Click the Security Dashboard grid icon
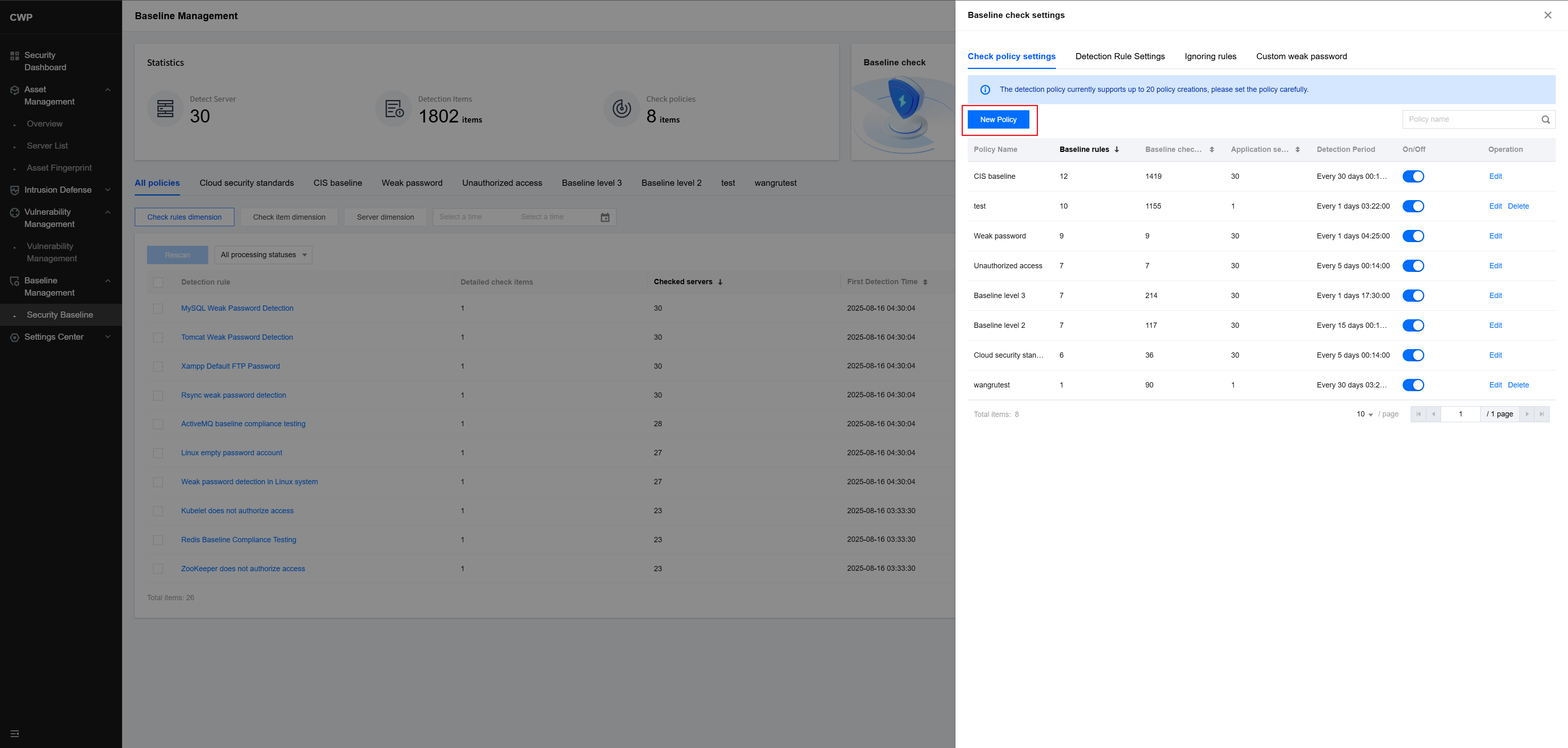 pos(15,56)
